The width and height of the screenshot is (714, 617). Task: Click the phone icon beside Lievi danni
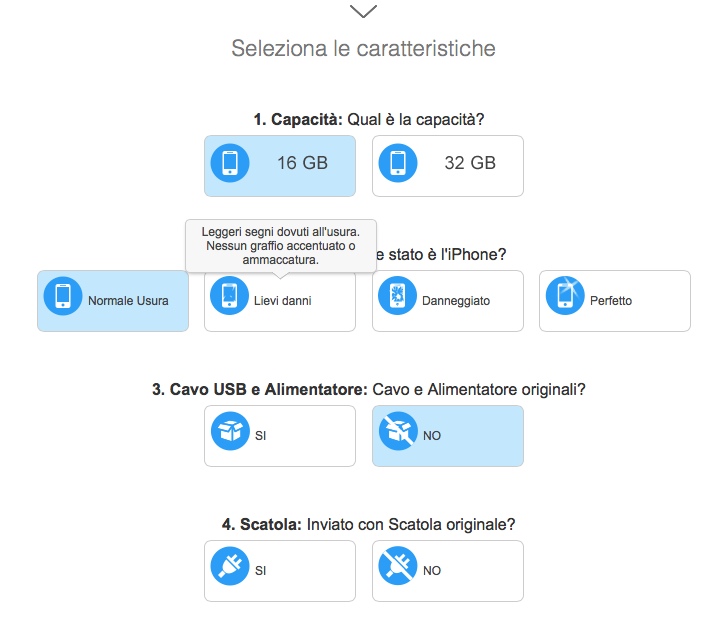click(230, 298)
